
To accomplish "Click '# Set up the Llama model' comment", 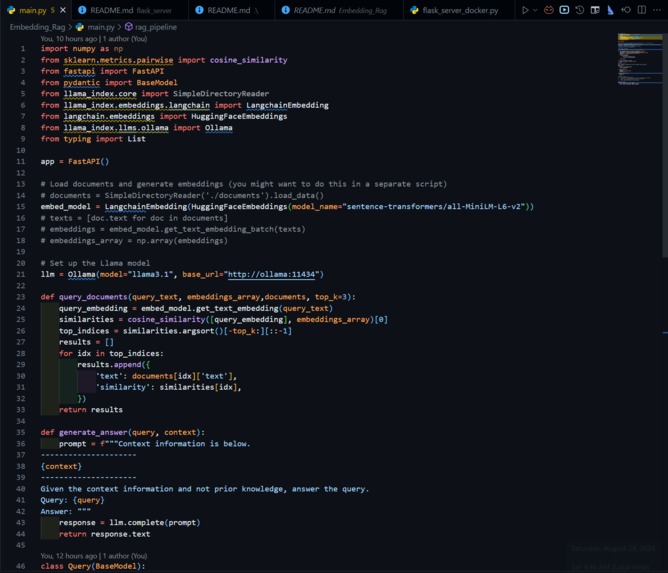I will tap(95, 263).
